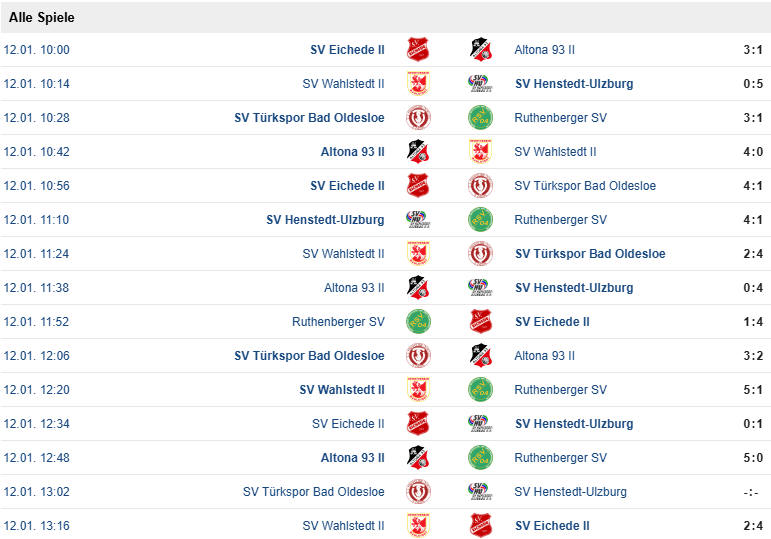The width and height of the screenshot is (771, 539).
Task: Click the Alle Spiele header
Action: (x=42, y=18)
